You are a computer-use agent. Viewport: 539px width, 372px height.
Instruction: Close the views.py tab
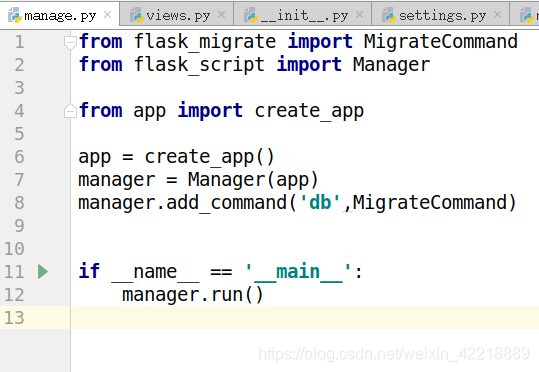pos(222,15)
